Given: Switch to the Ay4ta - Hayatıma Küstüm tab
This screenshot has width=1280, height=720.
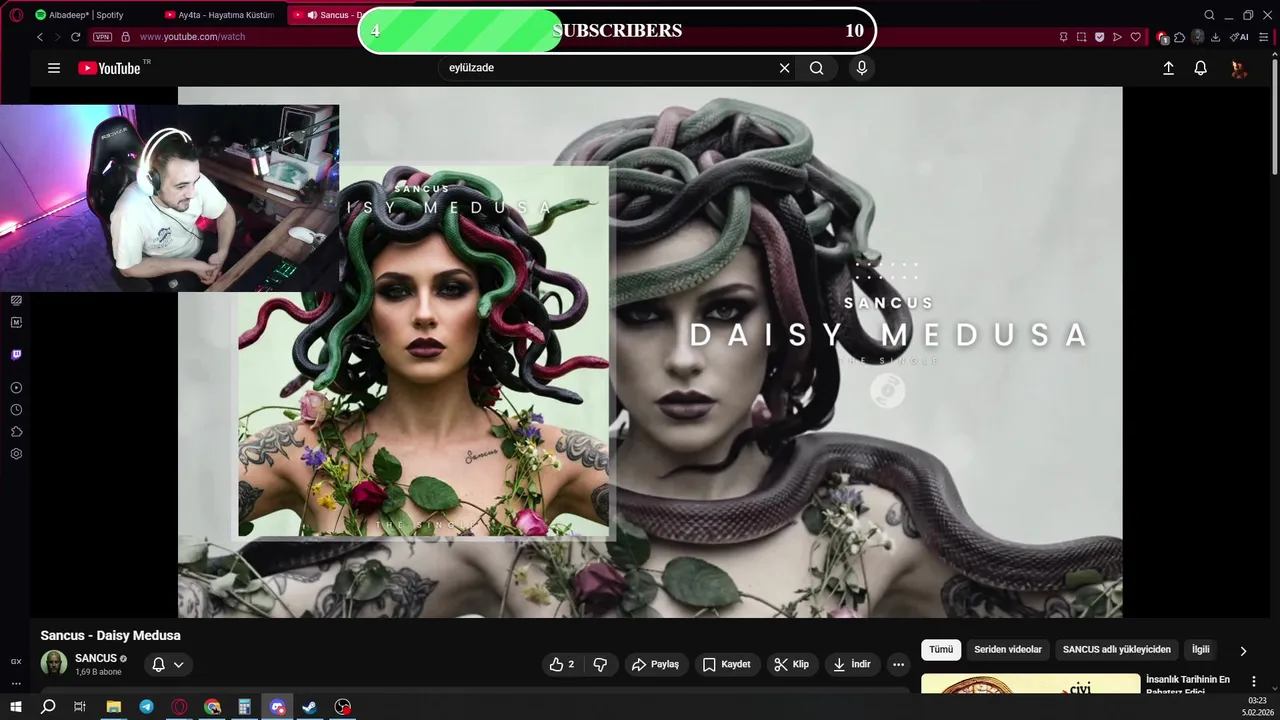Looking at the screenshot, I should [220, 15].
